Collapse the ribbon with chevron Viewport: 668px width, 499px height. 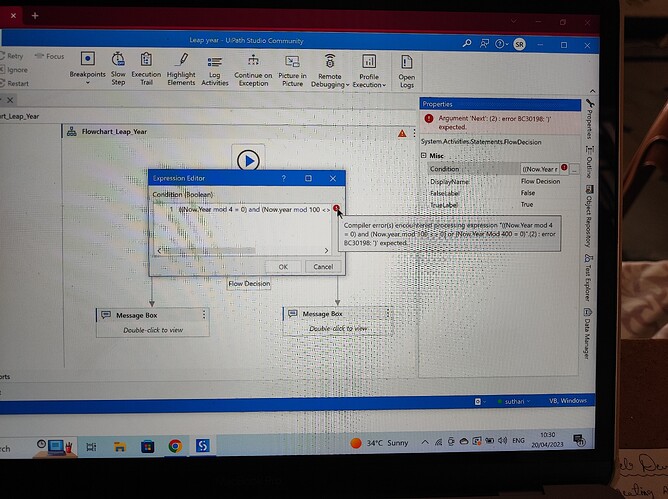click(x=593, y=91)
